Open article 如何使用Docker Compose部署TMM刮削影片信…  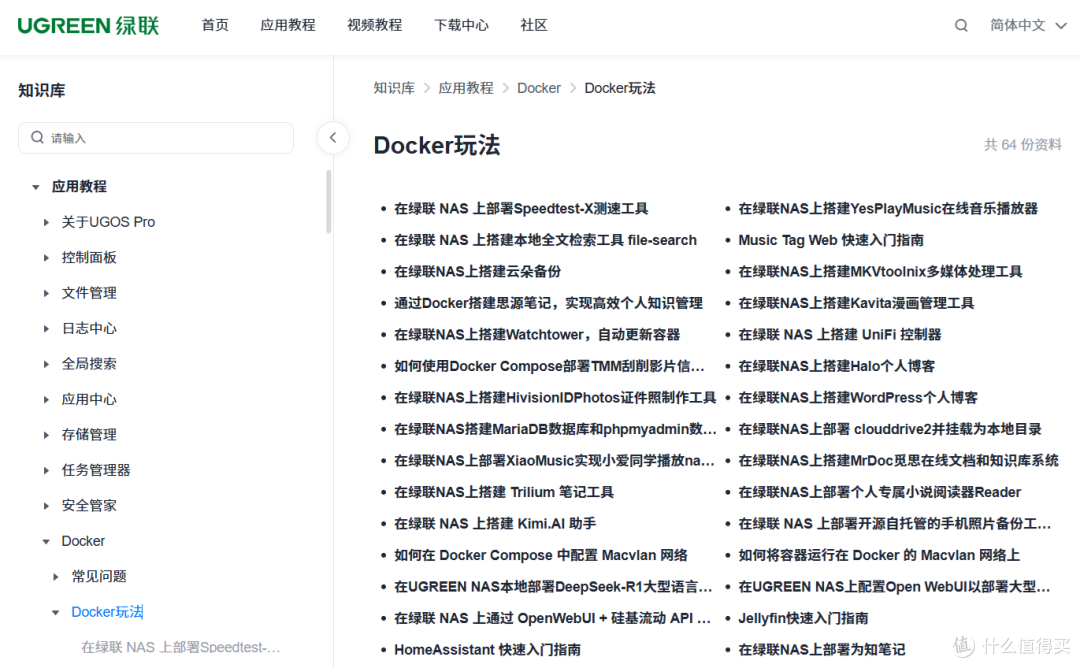pos(549,366)
